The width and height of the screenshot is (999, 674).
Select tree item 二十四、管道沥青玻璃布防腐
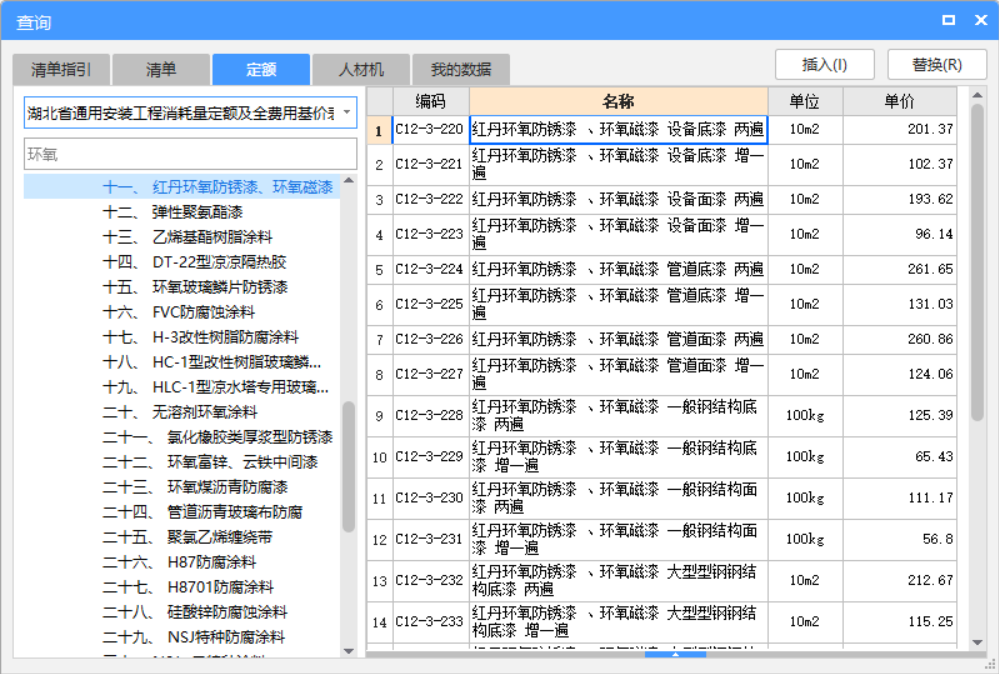pyautogui.click(x=203, y=512)
